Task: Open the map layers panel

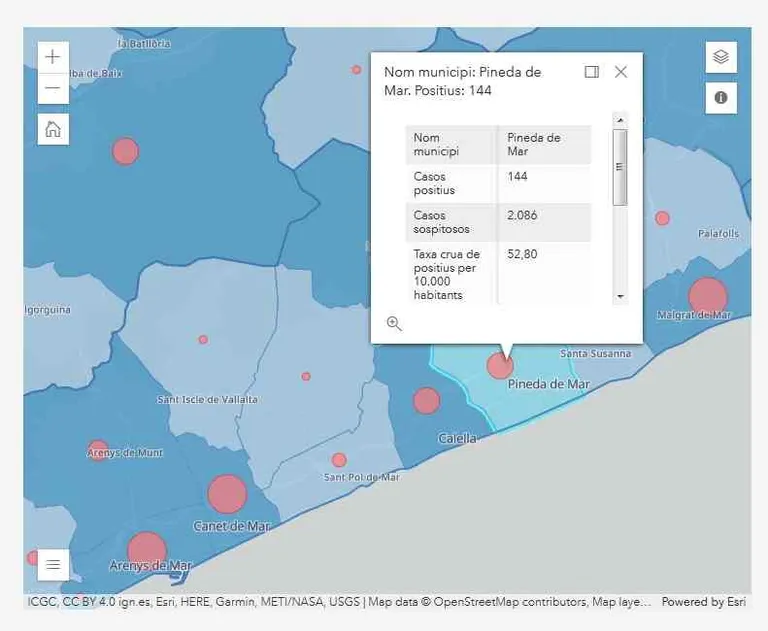Action: 721,57
